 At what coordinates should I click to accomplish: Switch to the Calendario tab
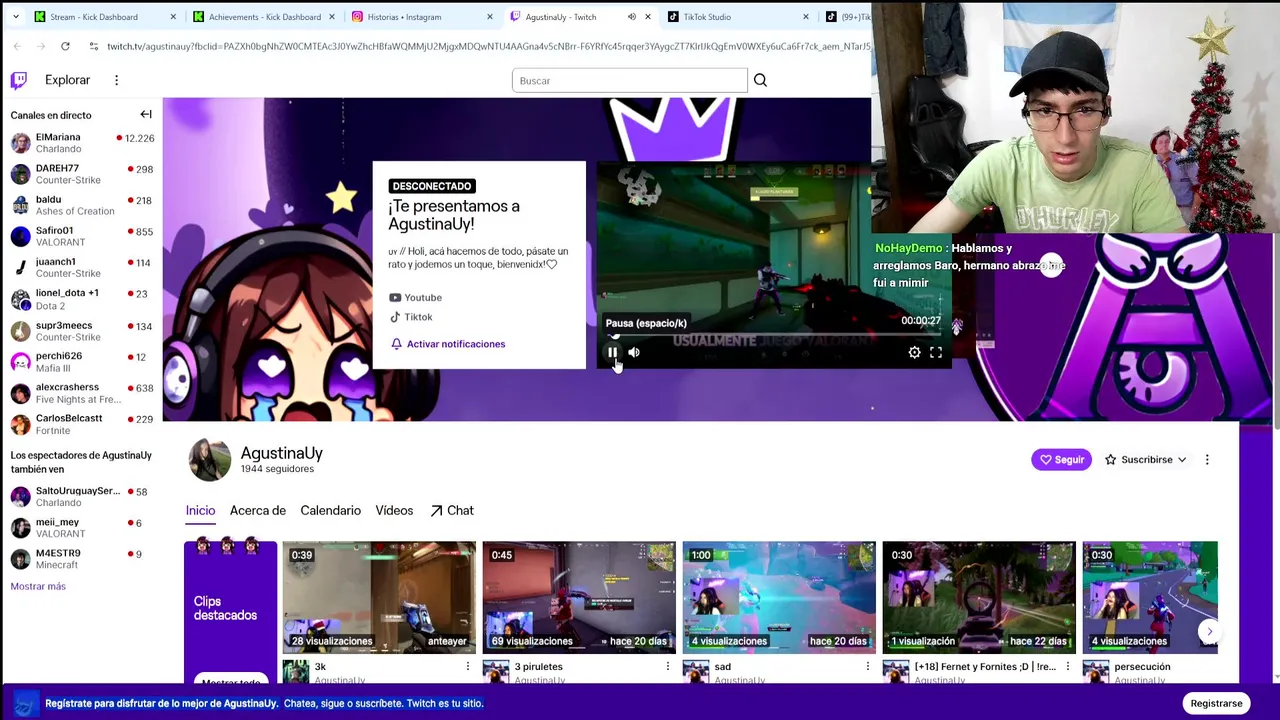330,510
